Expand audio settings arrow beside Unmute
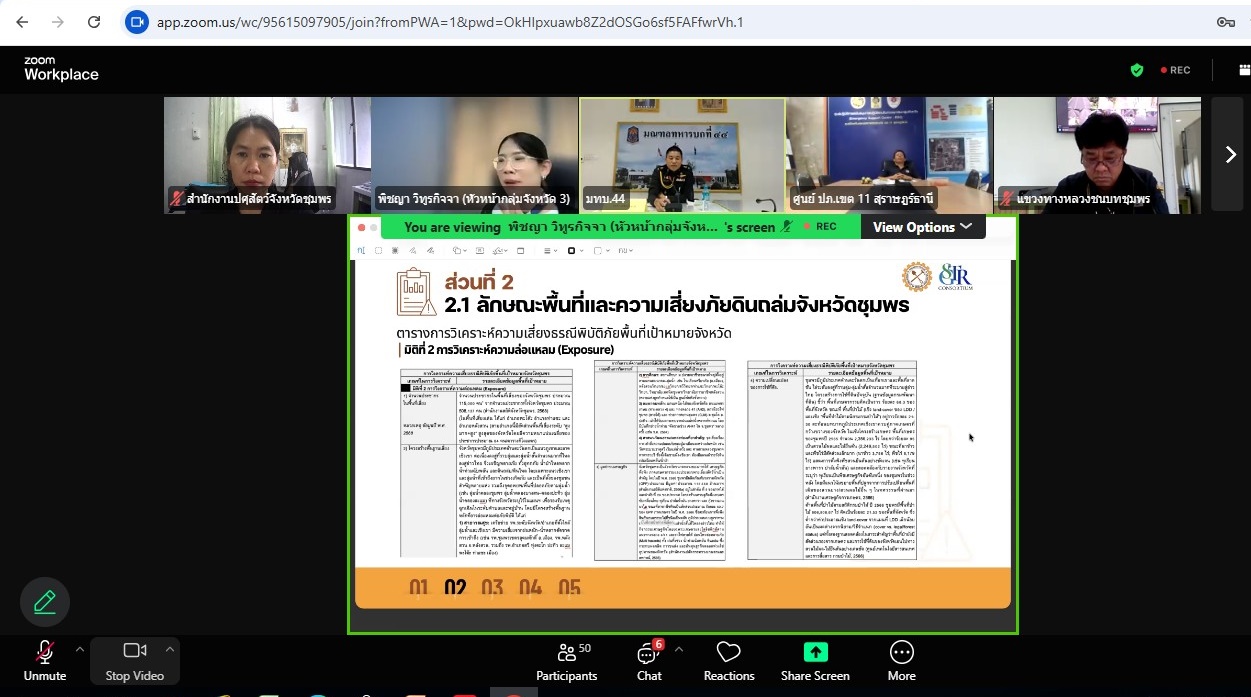Viewport: 1251px width, 697px height. pyautogui.click(x=80, y=649)
